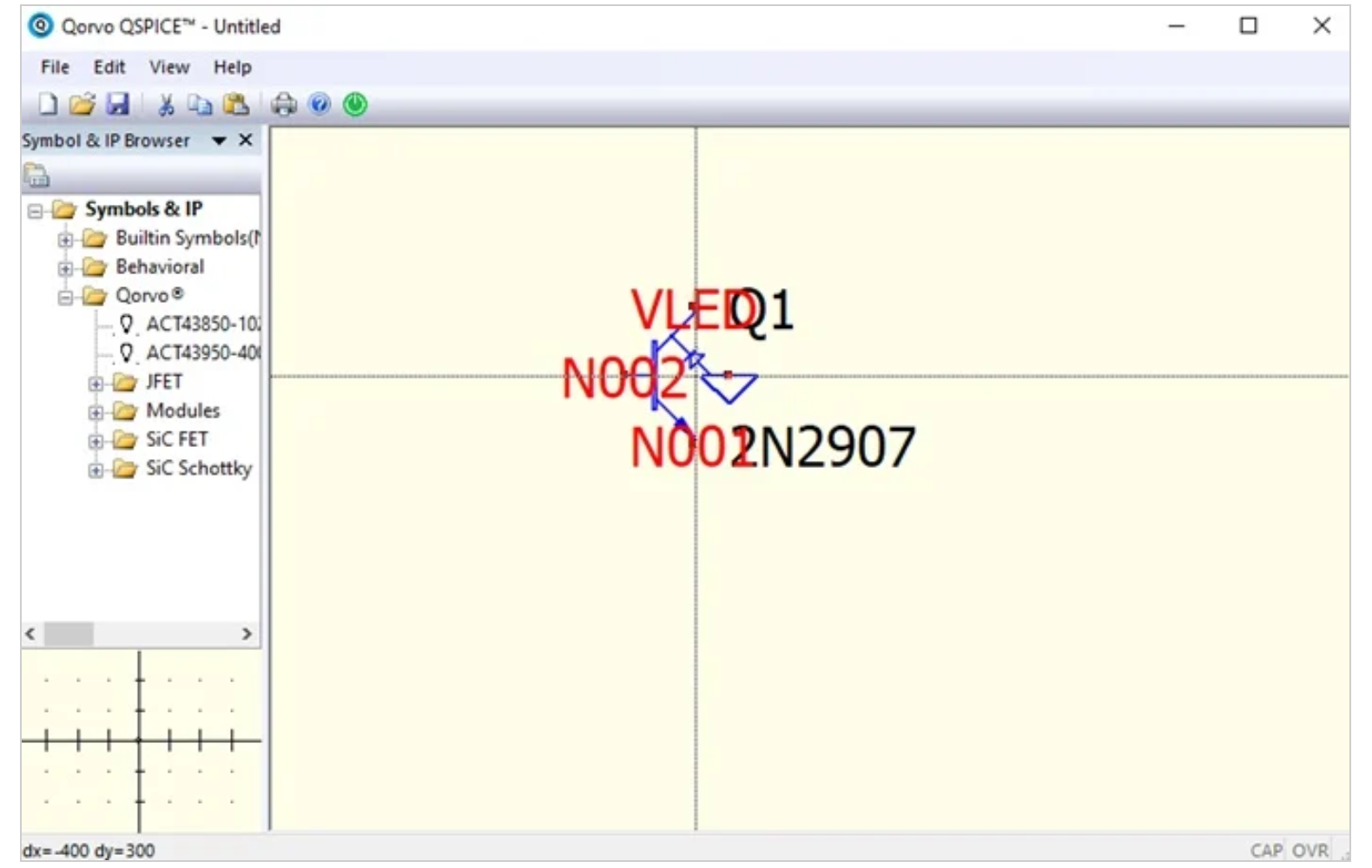Expand the SiC FET folder
The width and height of the screenshot is (1372, 868).
[x=96, y=441]
